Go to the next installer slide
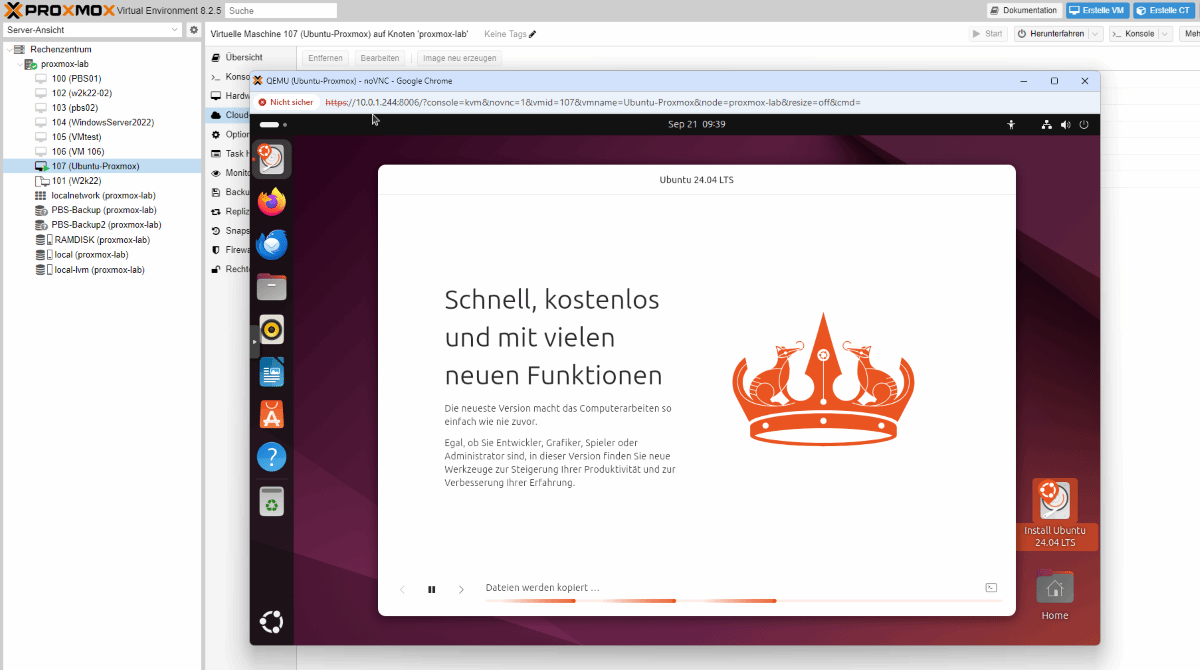This screenshot has height=670, width=1200. [x=461, y=589]
